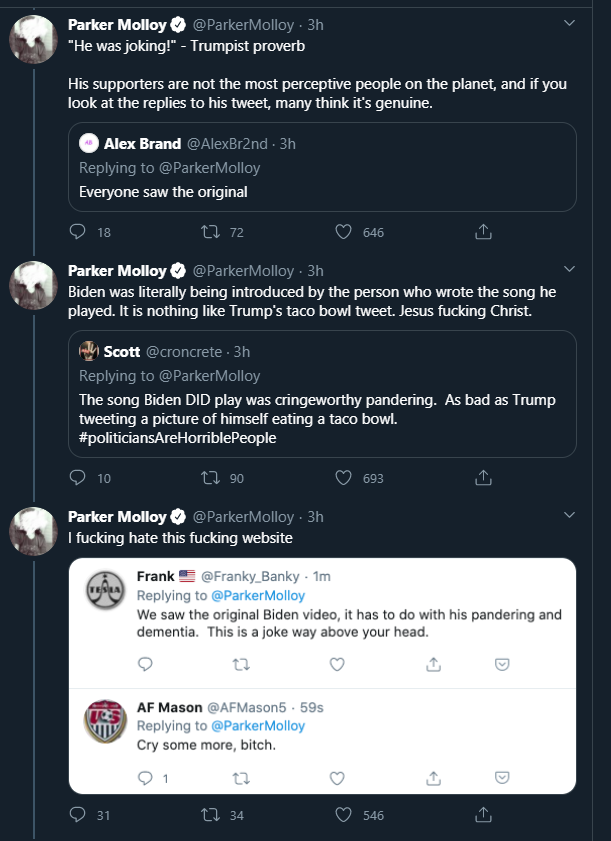Like the tweet with 546 likes
This screenshot has height=841, width=611.
tap(343, 815)
